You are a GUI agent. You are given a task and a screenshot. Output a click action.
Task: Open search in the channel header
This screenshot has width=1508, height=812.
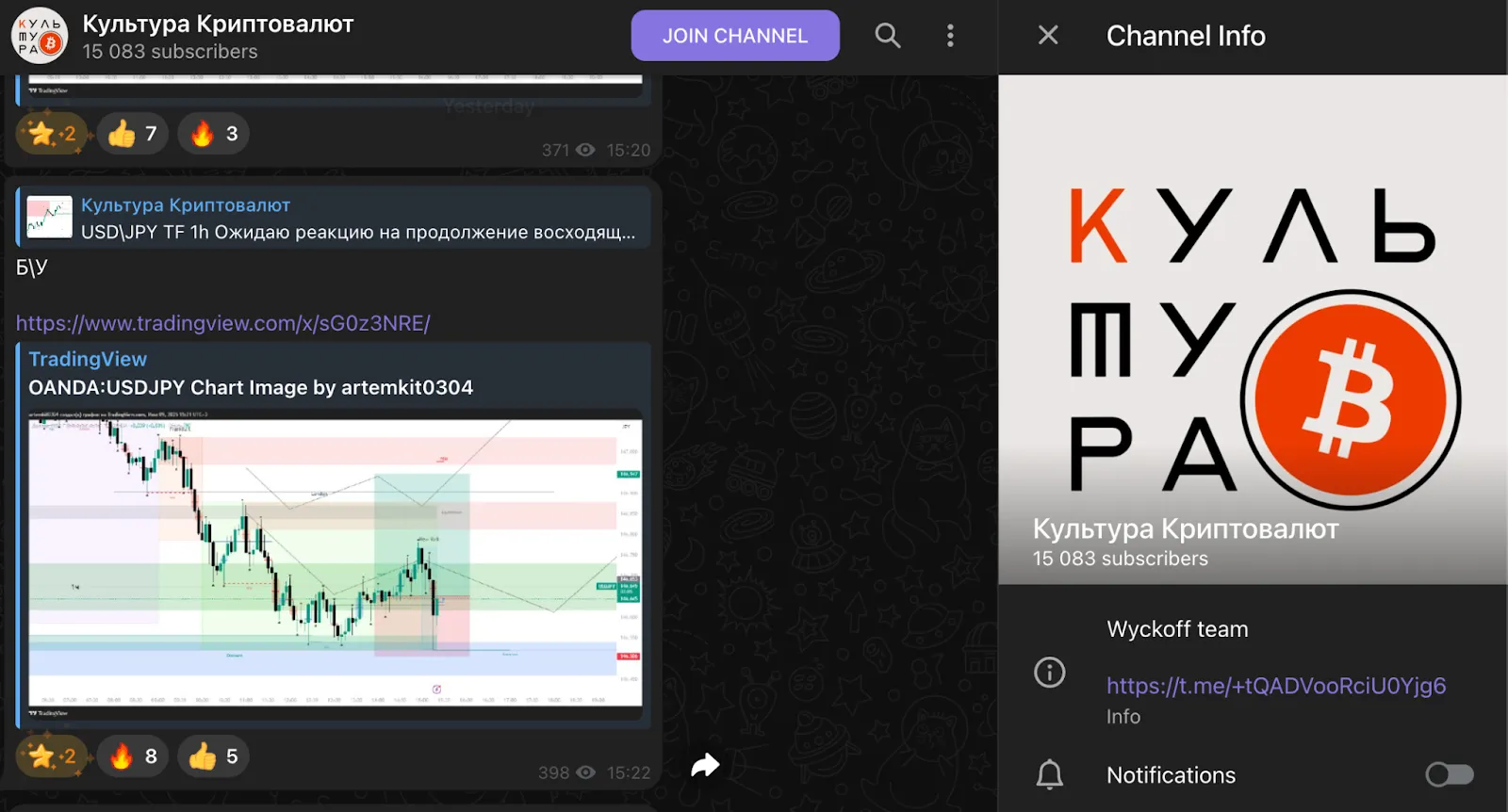[887, 36]
